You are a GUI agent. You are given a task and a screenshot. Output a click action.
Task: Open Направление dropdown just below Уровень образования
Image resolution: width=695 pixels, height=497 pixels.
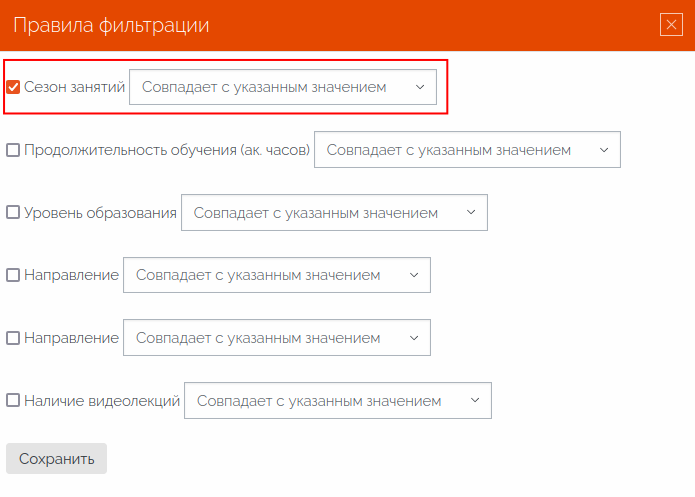point(277,275)
